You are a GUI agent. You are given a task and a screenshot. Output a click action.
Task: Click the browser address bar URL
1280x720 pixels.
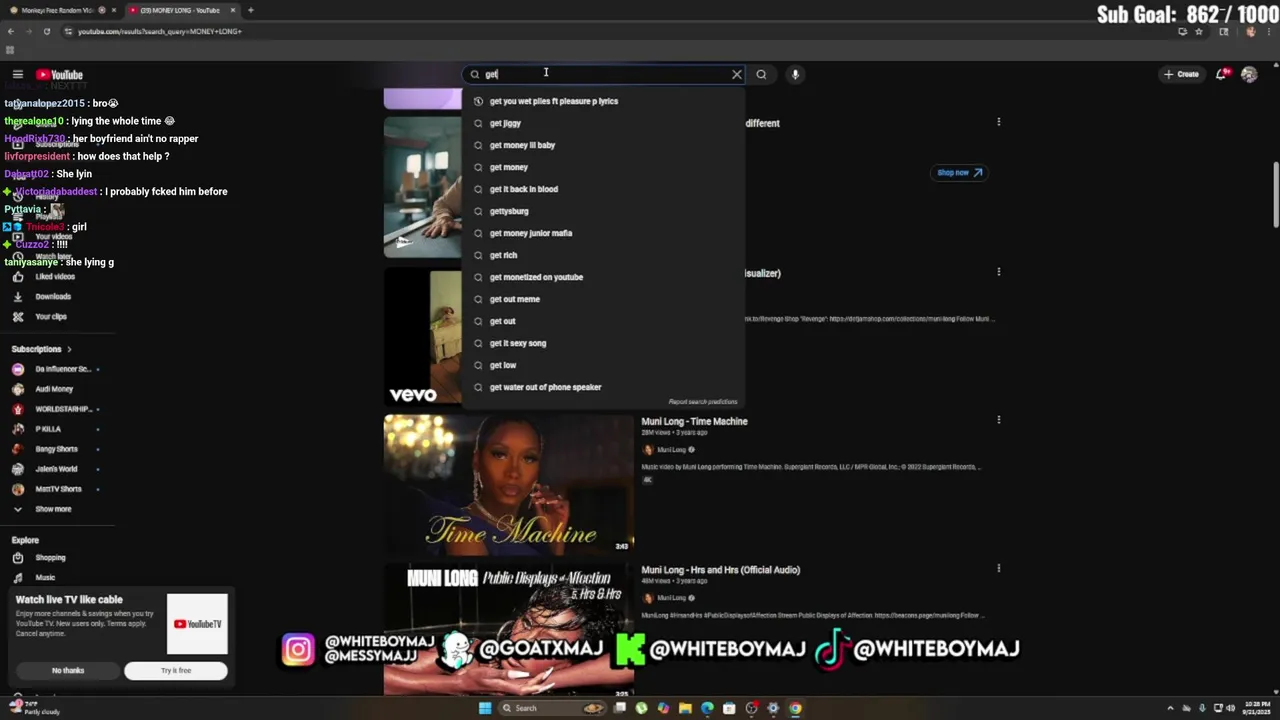tap(160, 31)
